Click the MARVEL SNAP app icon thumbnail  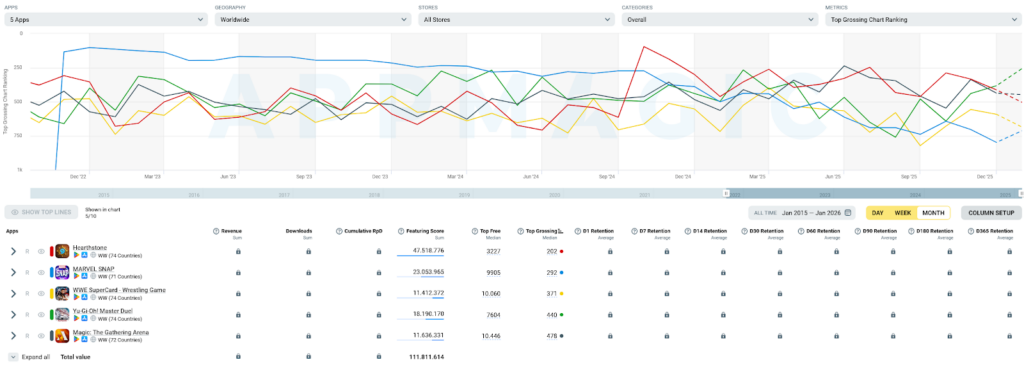62,272
